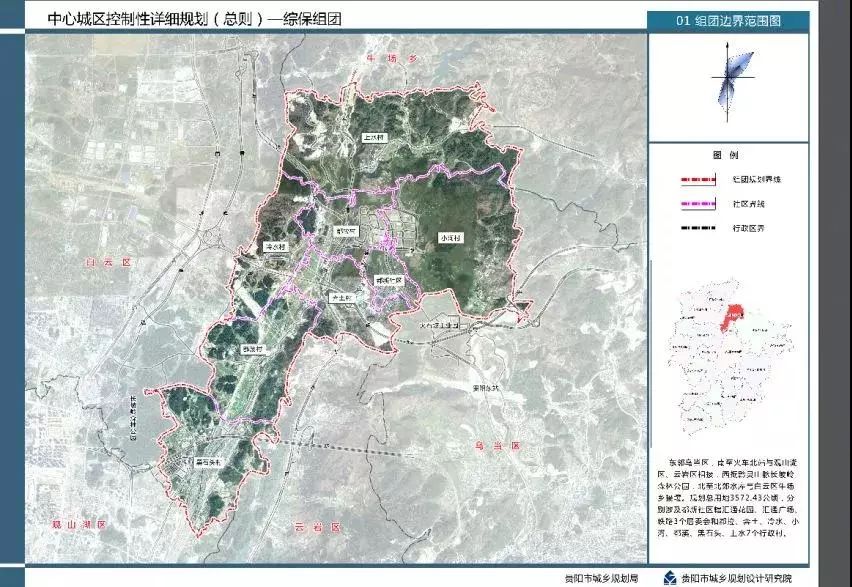
Task: Click the 贵阳市城乡规划设计研究院 logo icon
Action: tap(668, 577)
